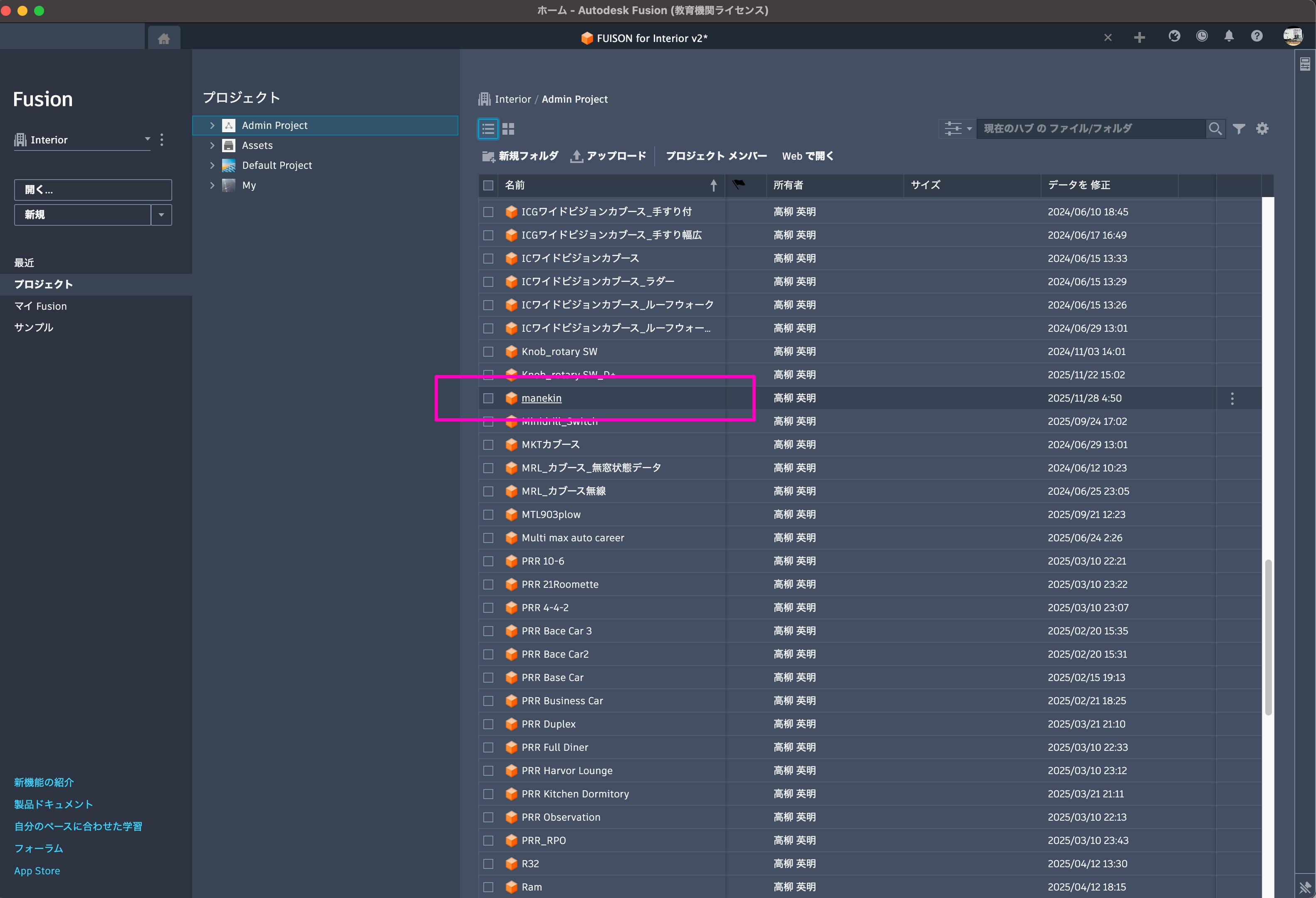Switch to grid view icon
1316x898 pixels.
tap(508, 129)
